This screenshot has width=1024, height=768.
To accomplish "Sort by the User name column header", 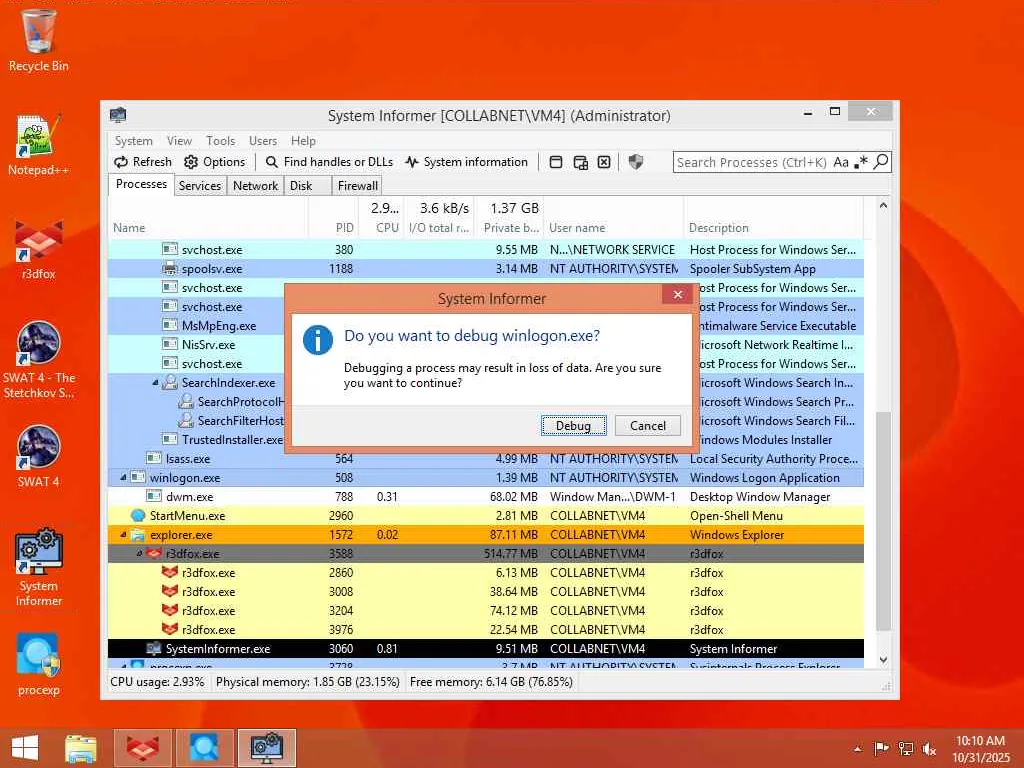I will tap(613, 227).
